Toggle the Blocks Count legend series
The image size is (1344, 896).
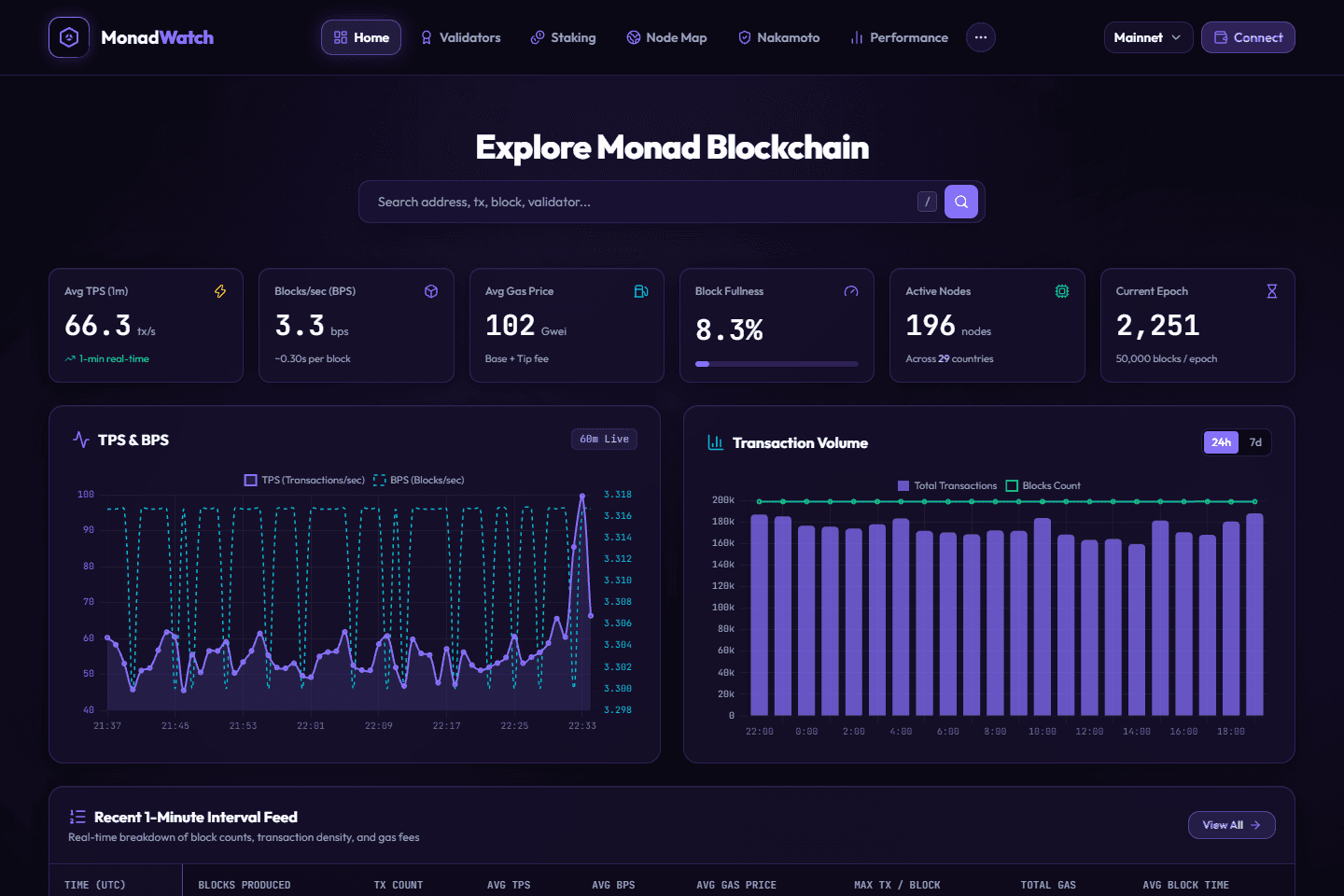coord(1043,485)
